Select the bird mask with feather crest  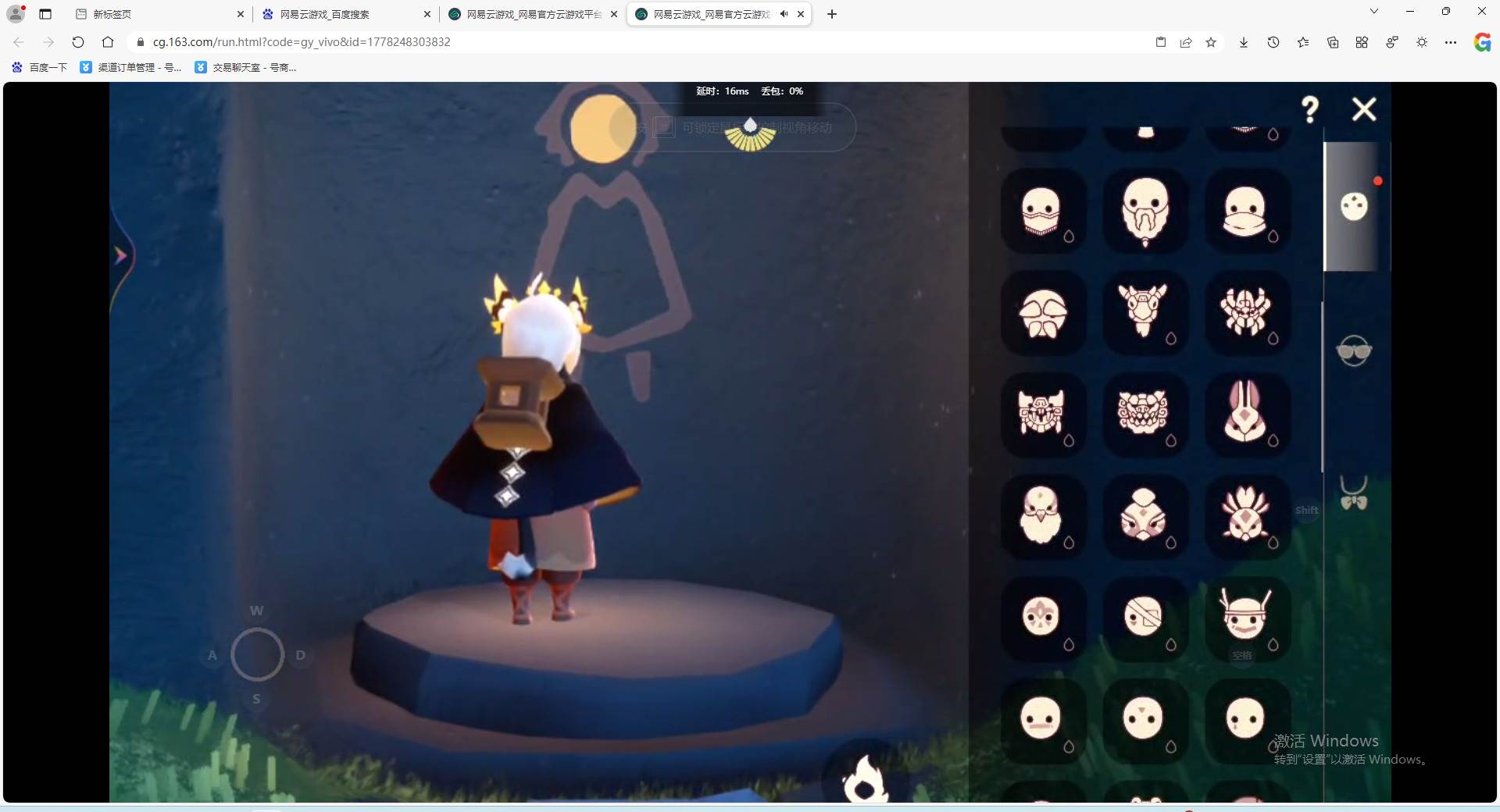click(1247, 517)
